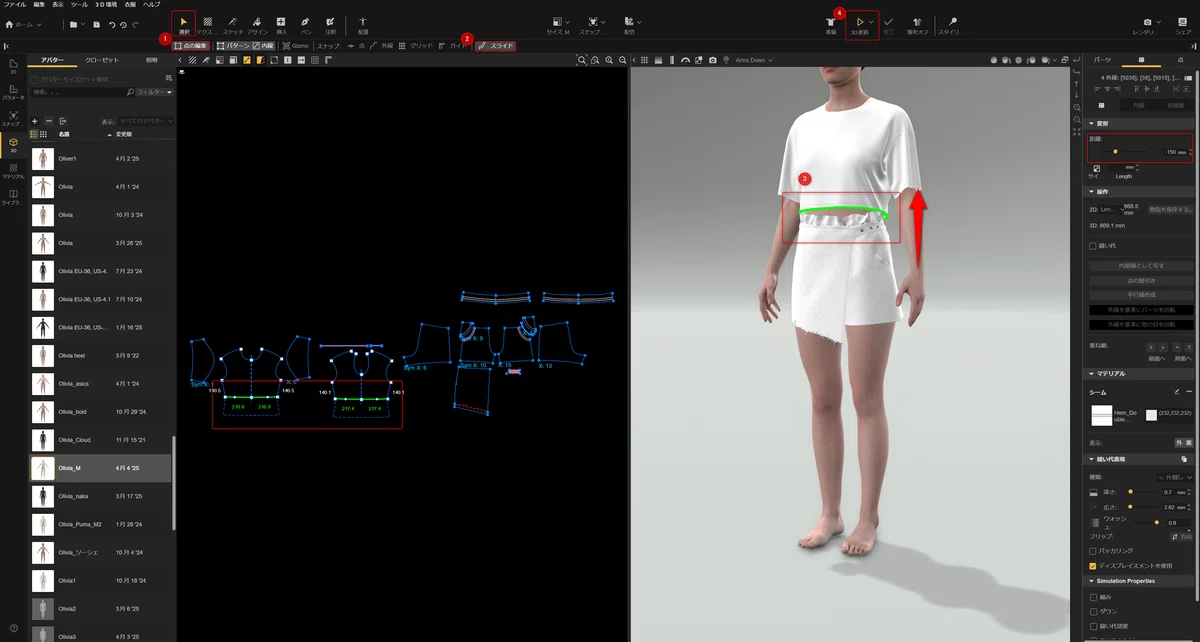
Task: Open the 3D環境 menu
Action: pos(106,5)
